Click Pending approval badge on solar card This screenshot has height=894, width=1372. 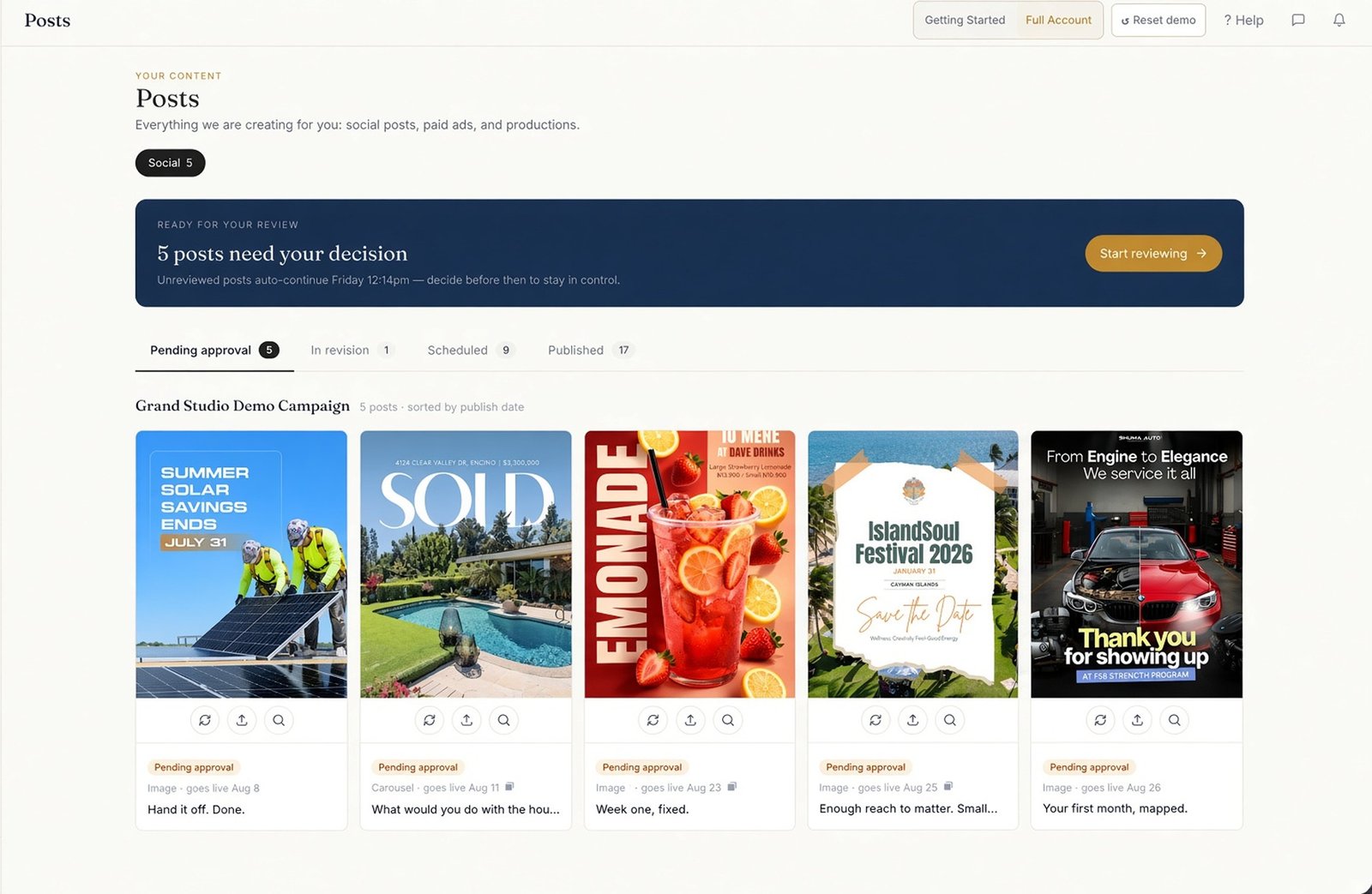(x=194, y=767)
